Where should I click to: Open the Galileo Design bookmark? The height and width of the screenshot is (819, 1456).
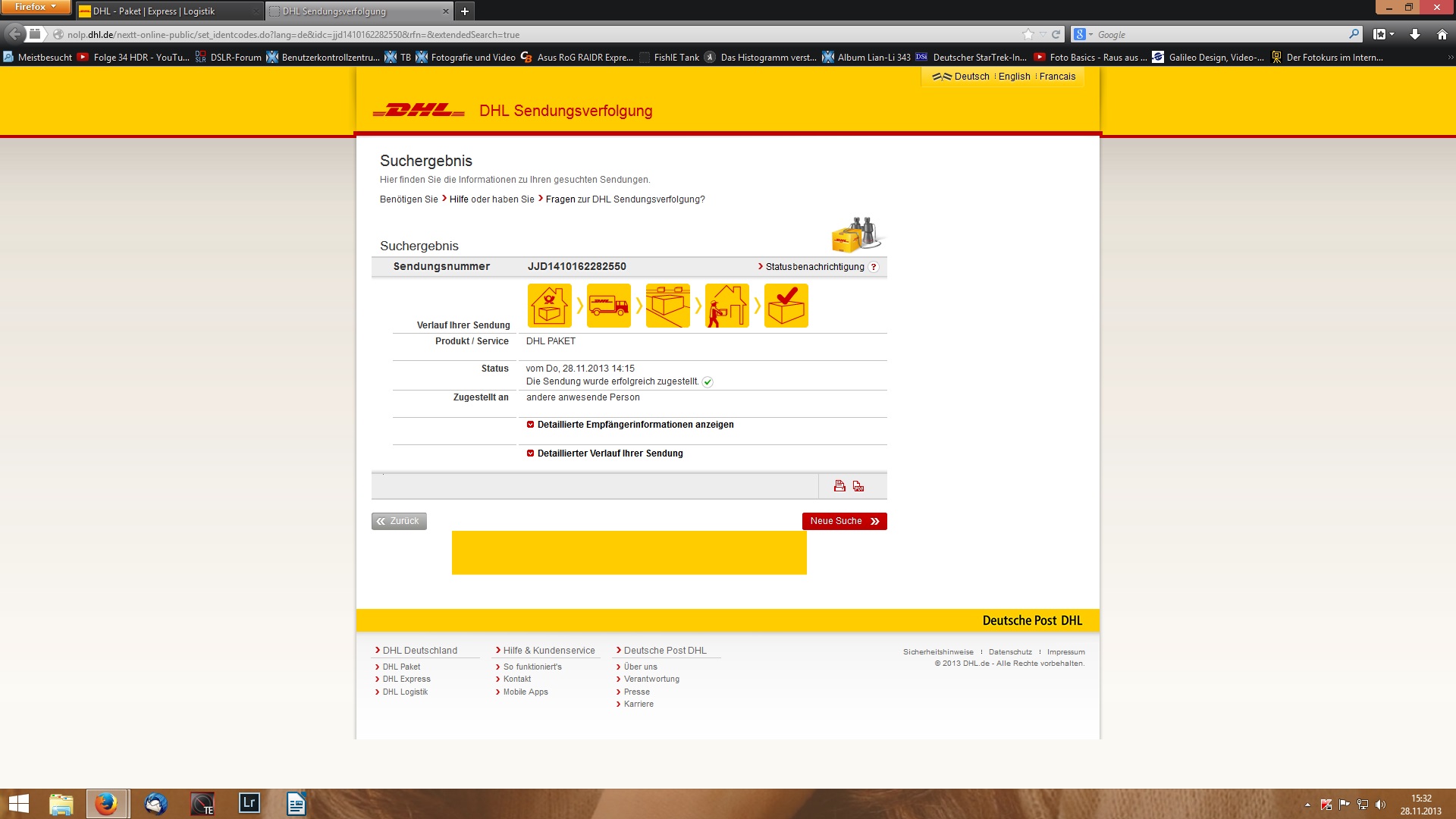click(1208, 58)
